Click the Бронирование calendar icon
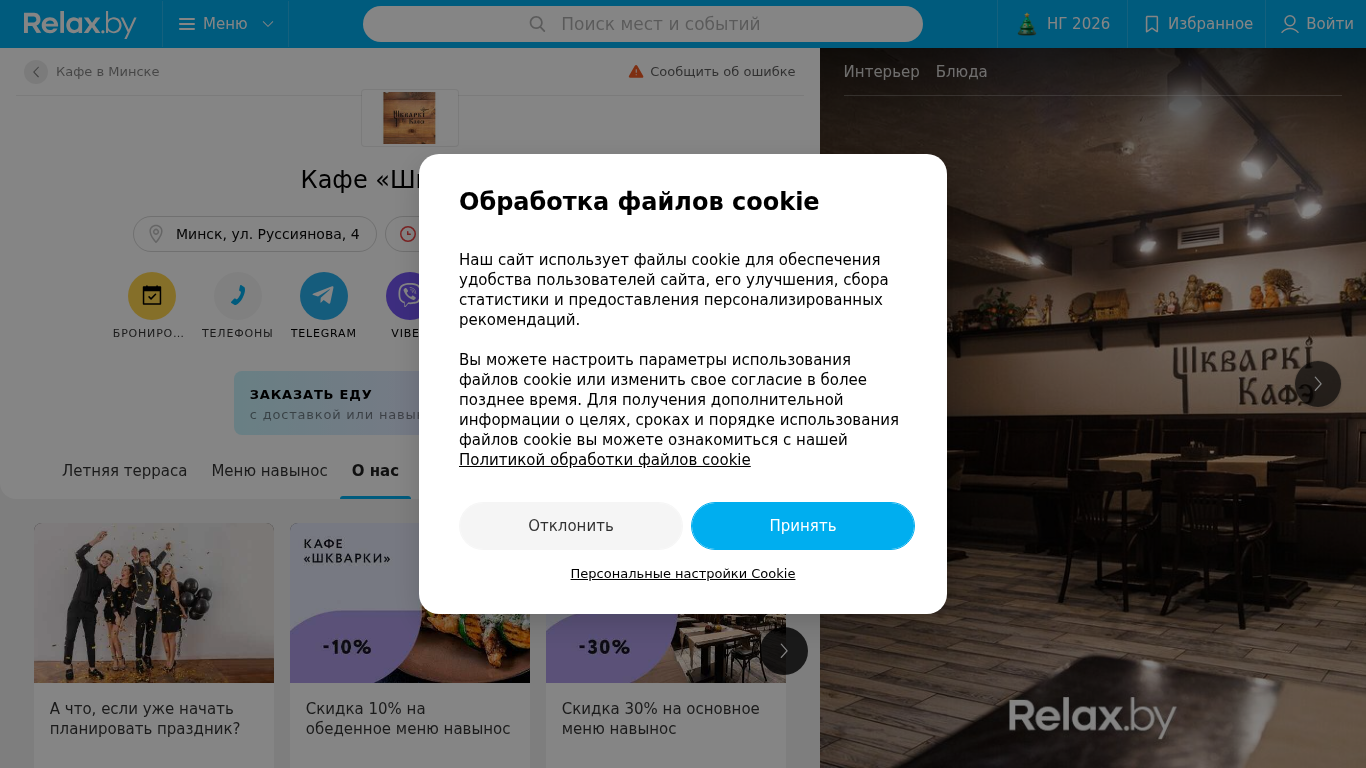The height and width of the screenshot is (768, 1366). (x=152, y=296)
